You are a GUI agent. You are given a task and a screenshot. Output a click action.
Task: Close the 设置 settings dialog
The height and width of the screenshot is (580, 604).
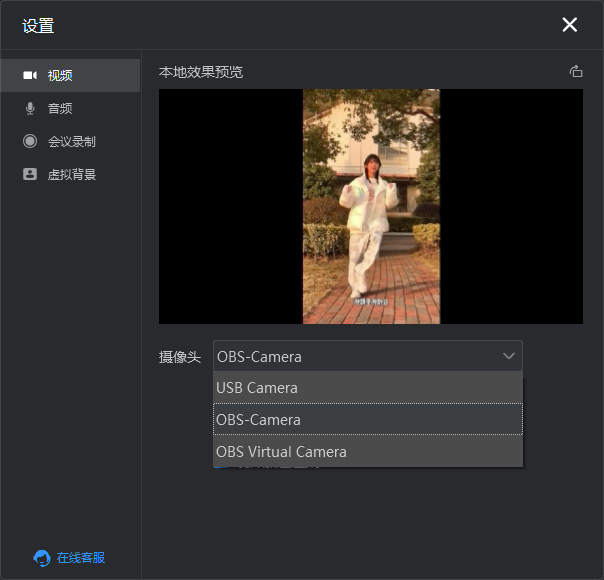click(570, 25)
